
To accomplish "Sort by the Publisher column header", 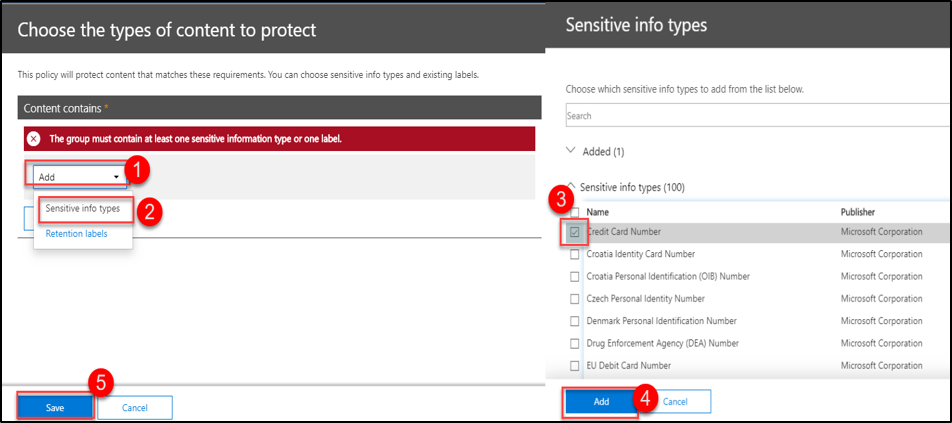I will [861, 212].
